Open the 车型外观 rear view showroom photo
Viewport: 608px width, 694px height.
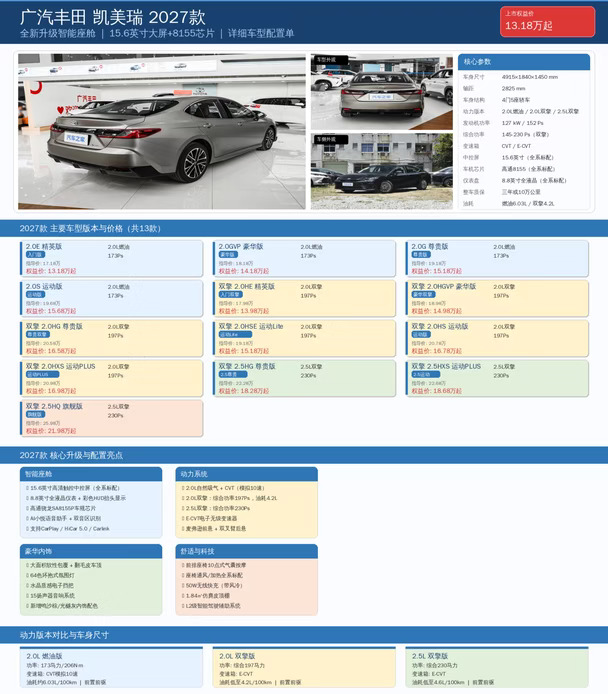click(381, 92)
